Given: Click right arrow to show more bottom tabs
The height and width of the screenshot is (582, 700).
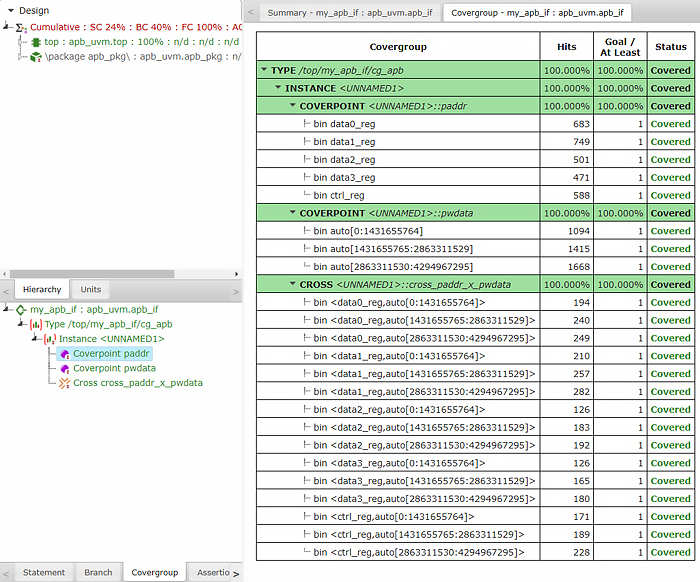Looking at the screenshot, I should 236,574.
